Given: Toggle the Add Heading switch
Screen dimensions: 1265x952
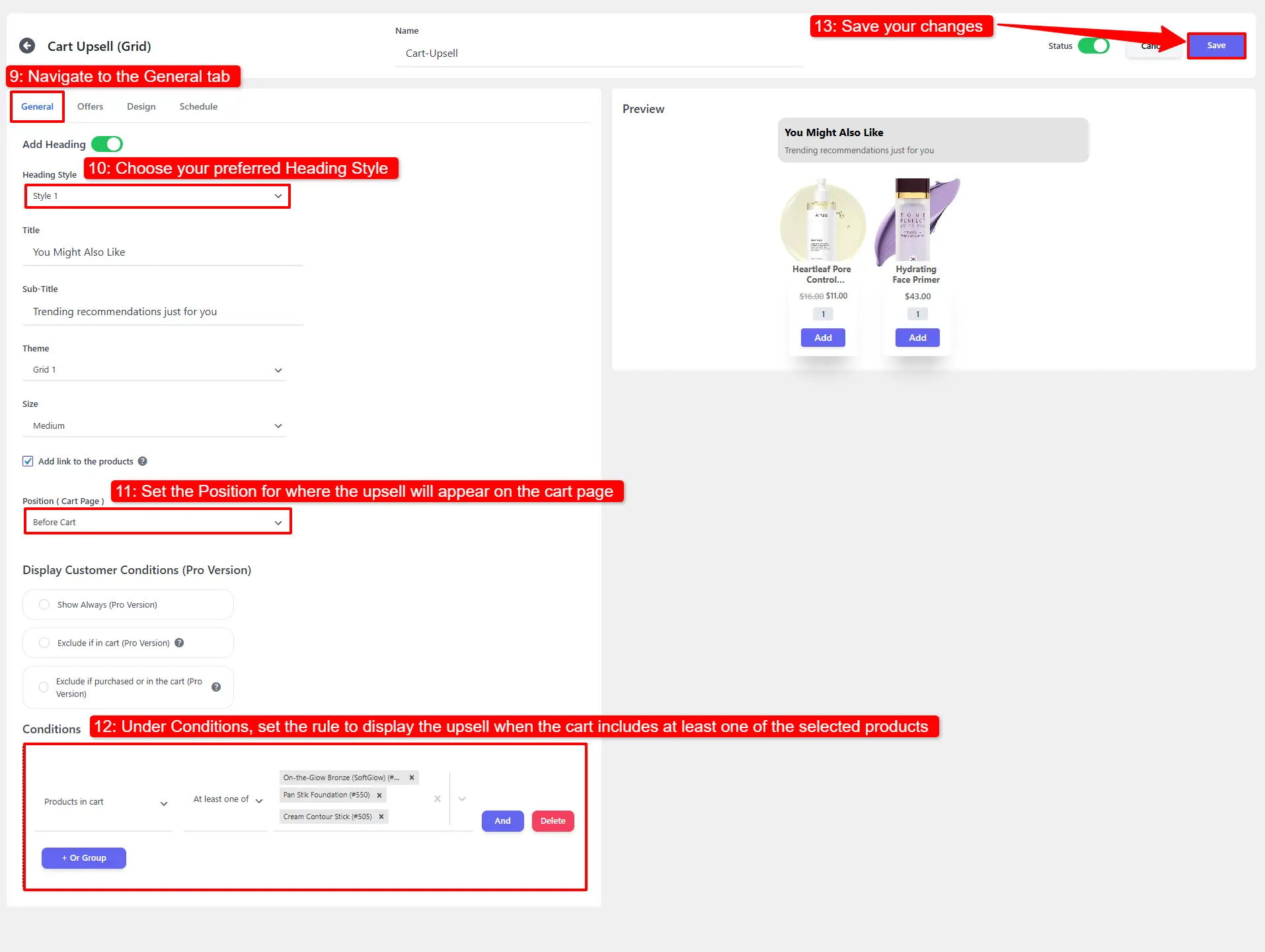Looking at the screenshot, I should point(107,144).
